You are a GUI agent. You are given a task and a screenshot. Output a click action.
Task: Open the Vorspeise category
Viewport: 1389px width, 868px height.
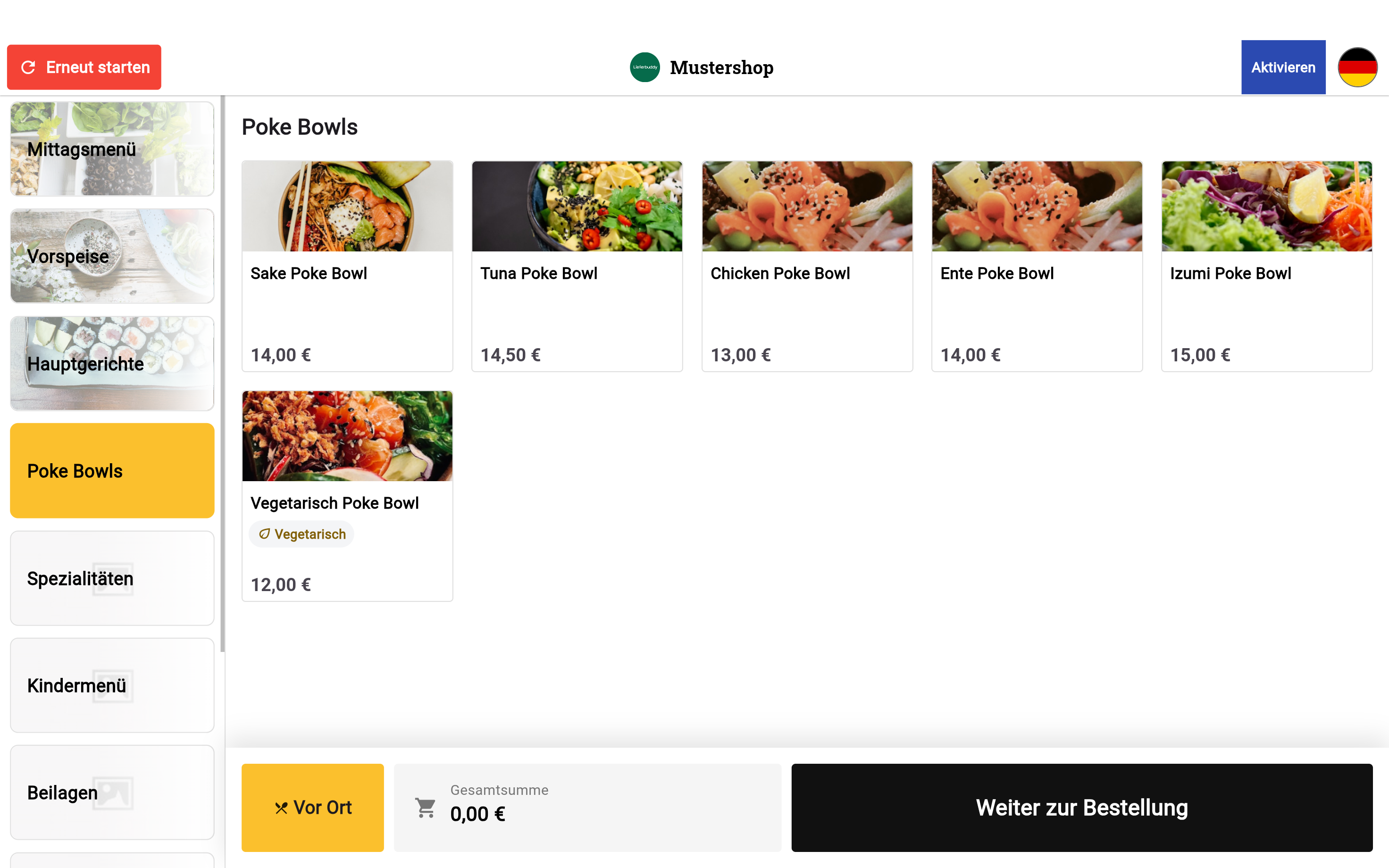pyautogui.click(x=112, y=256)
